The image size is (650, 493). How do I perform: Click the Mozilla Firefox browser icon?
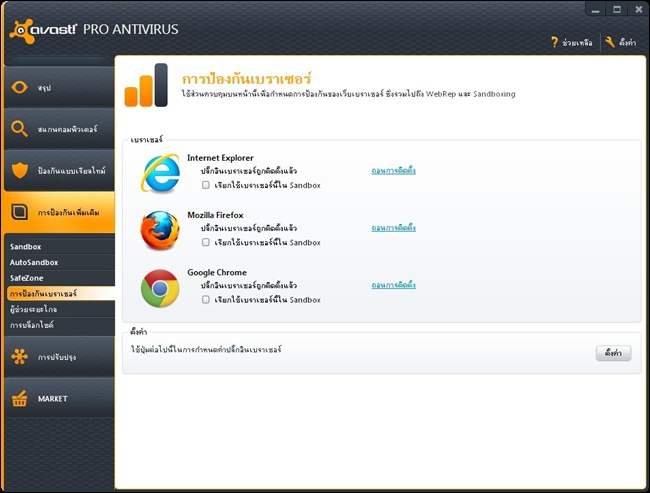pos(160,231)
